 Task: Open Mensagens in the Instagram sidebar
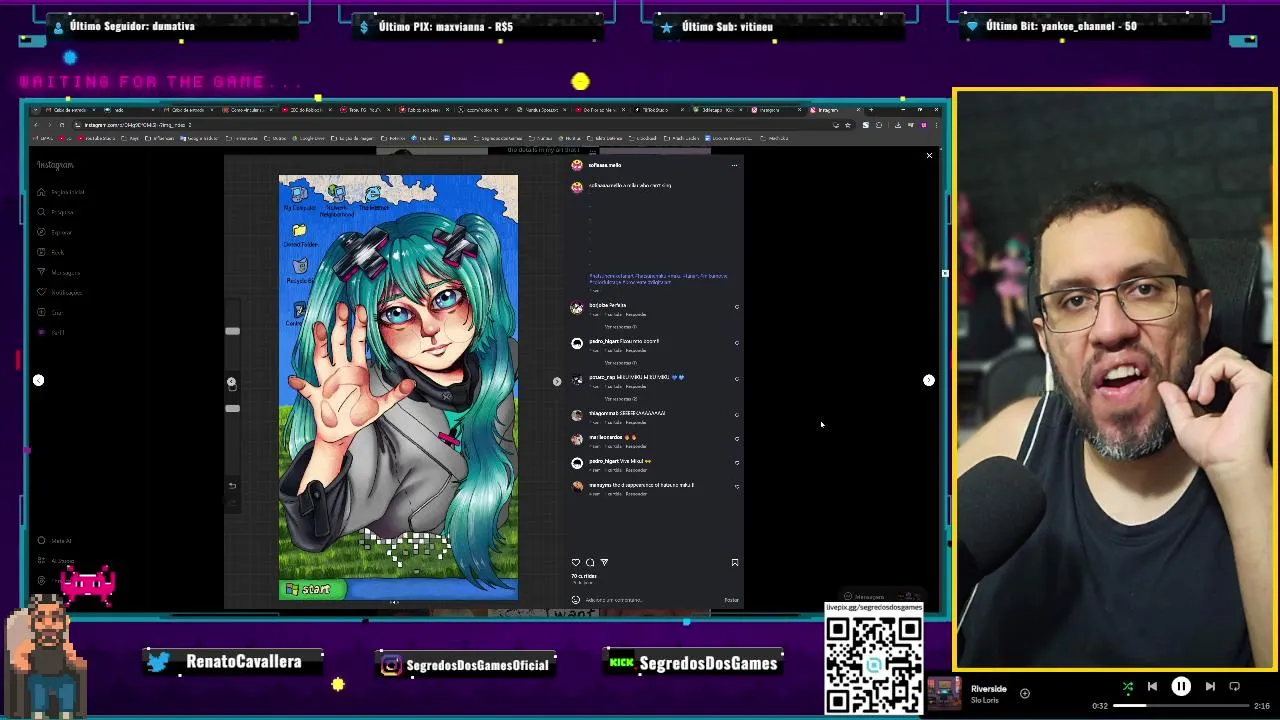(x=59, y=272)
